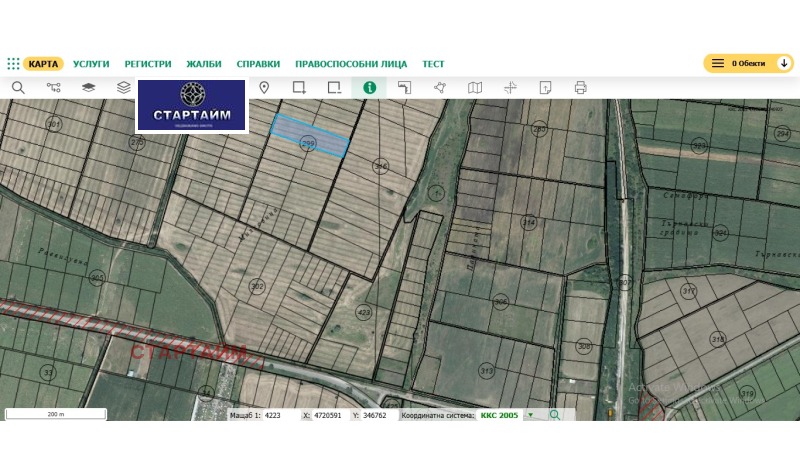Select the polygon draw tool
This screenshot has width=800, height=449.
440,88
